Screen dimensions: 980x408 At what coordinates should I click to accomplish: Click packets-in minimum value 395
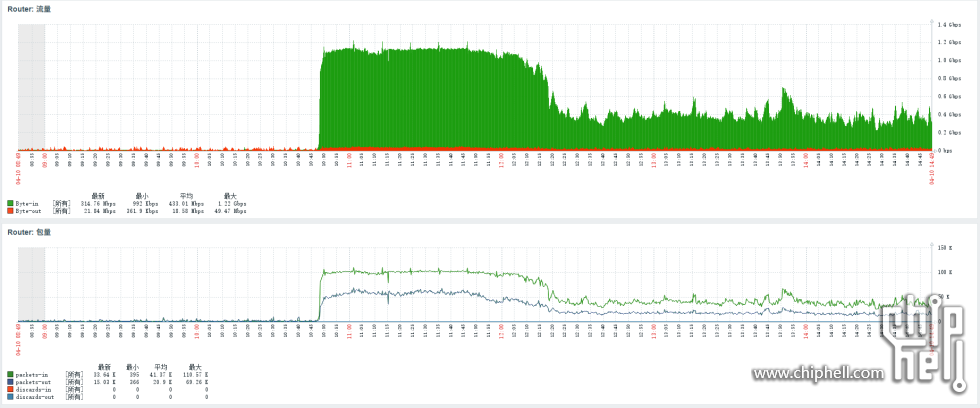pyautogui.click(x=134, y=375)
